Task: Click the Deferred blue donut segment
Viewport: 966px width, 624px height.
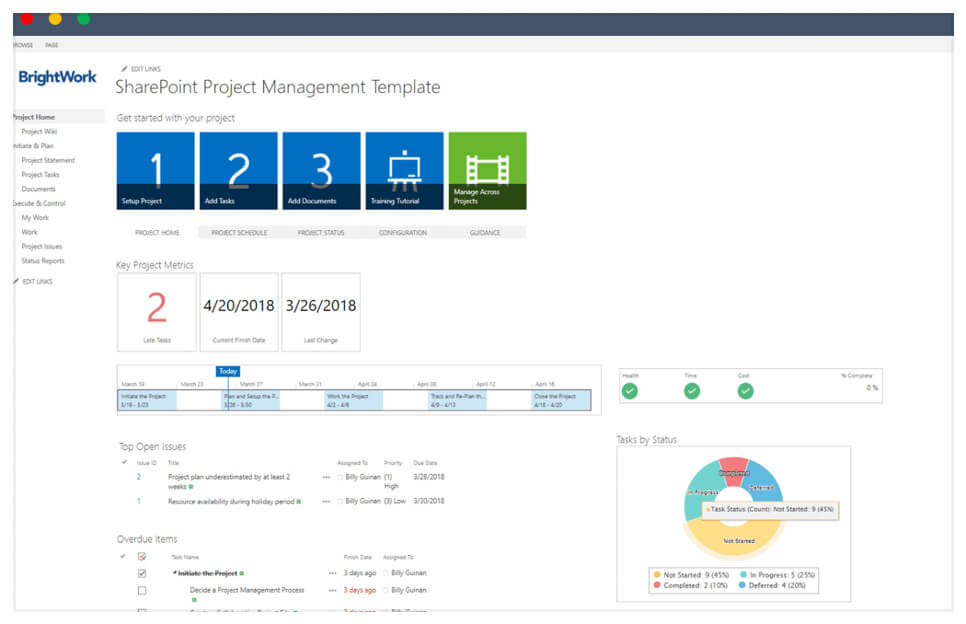Action: (x=764, y=484)
